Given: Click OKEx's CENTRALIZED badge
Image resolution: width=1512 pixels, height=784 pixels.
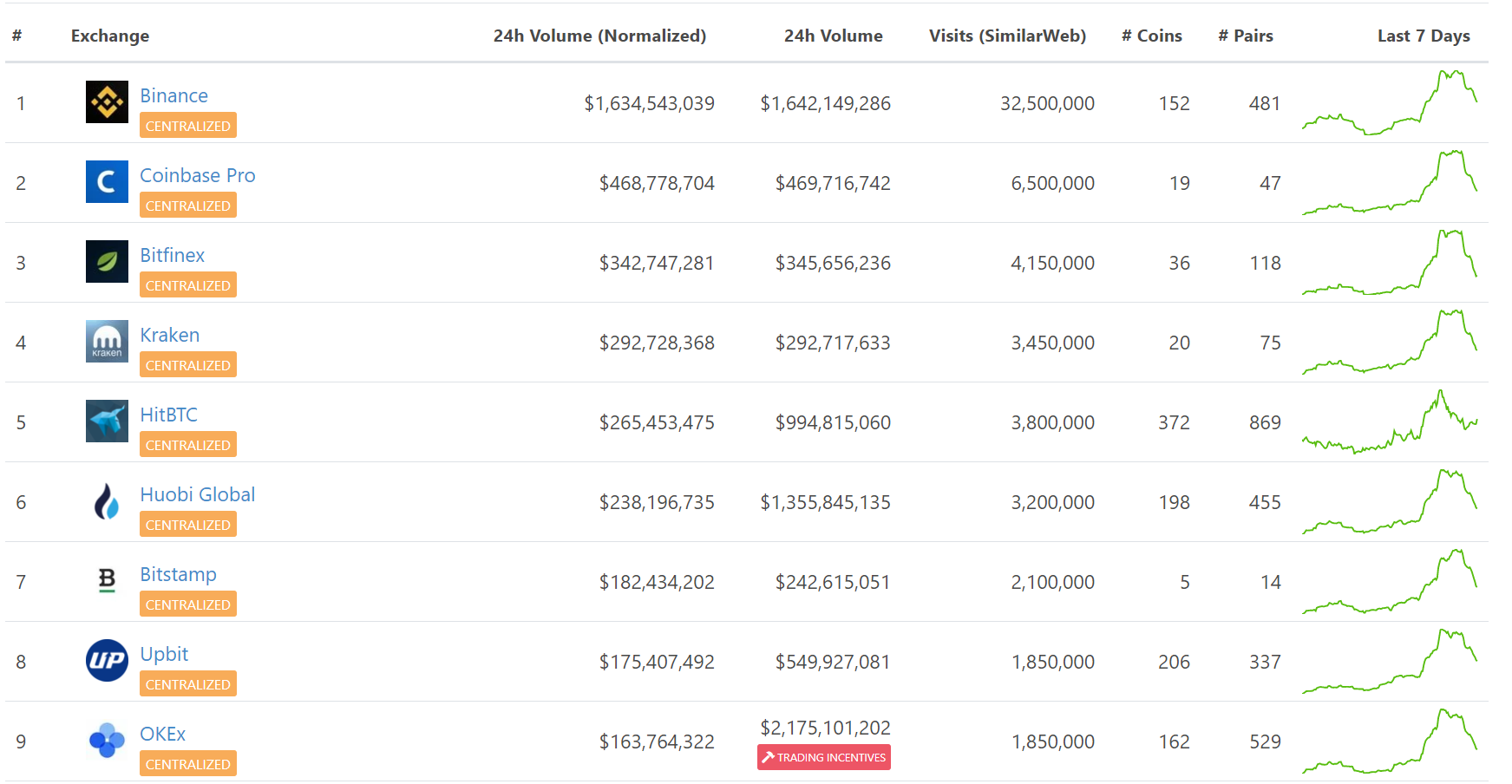Looking at the screenshot, I should [x=188, y=764].
